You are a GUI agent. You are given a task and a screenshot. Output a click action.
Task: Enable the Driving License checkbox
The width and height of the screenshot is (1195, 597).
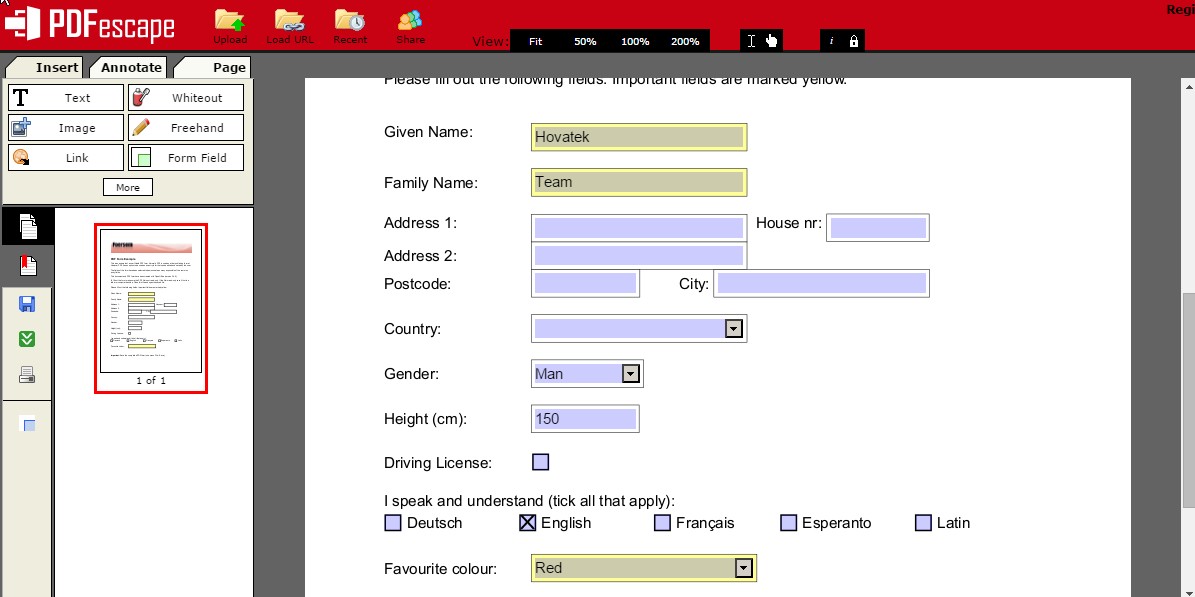pyautogui.click(x=540, y=461)
